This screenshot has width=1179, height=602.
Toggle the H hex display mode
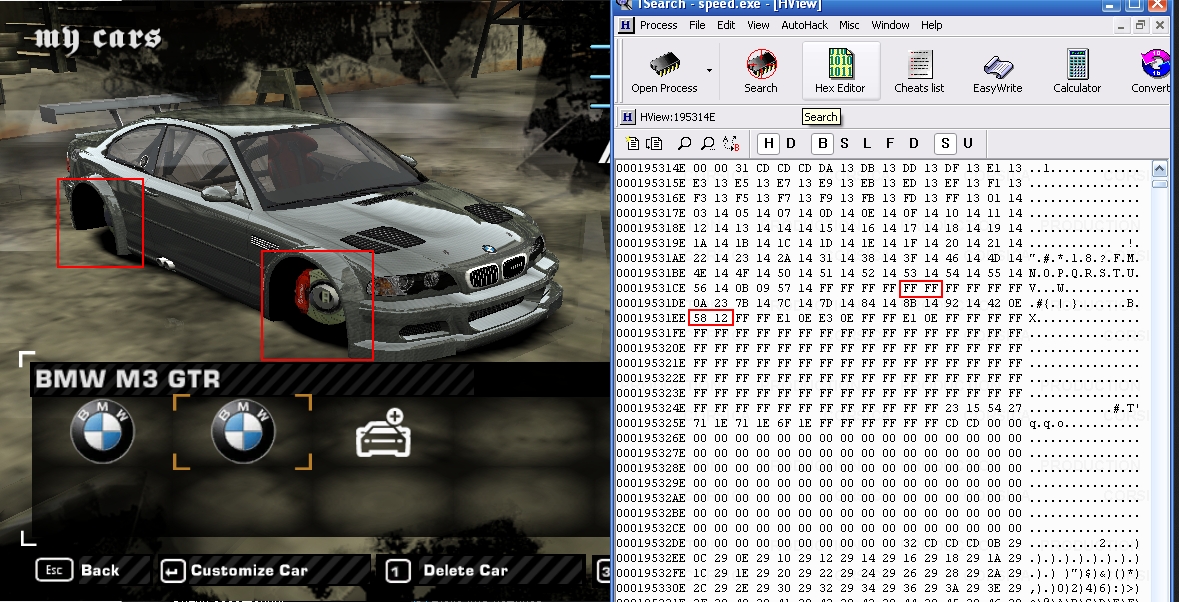(768, 144)
